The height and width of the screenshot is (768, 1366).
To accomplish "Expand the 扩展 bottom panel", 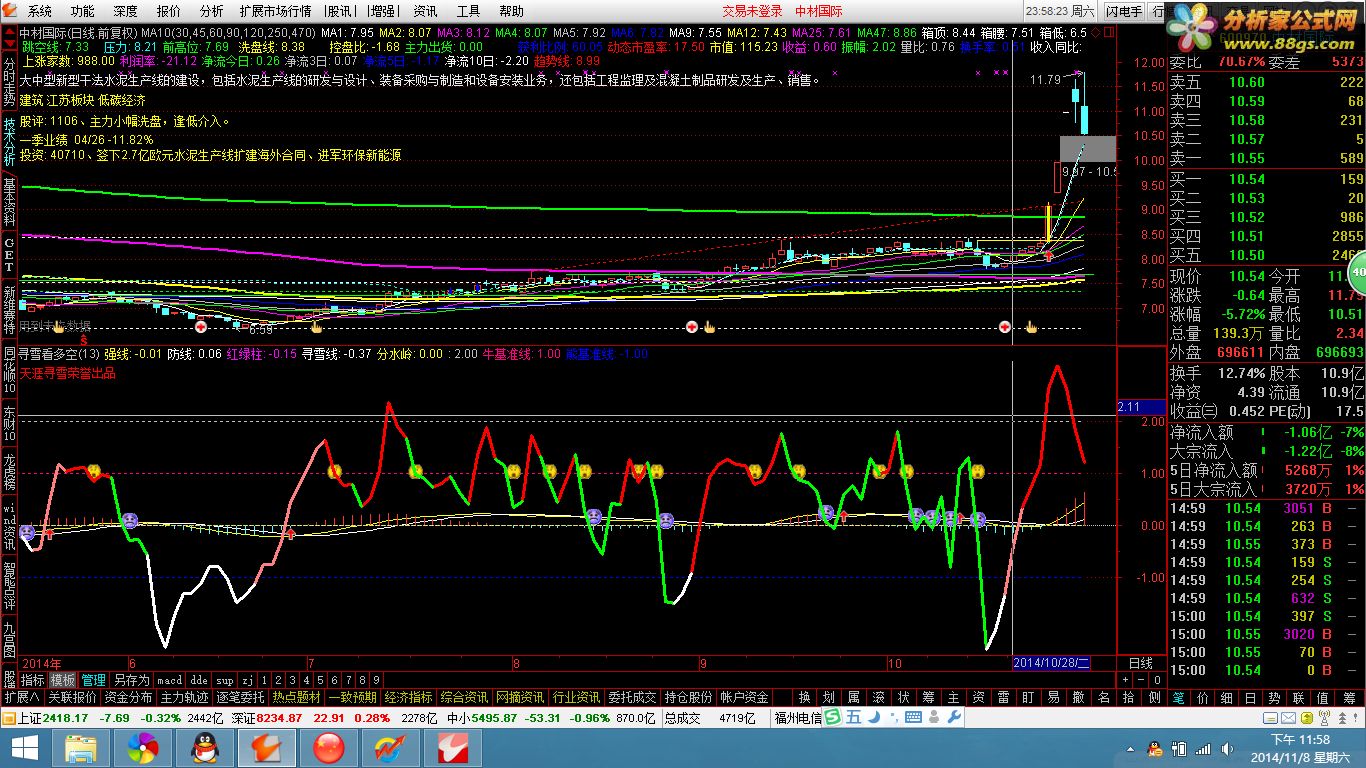I will (x=21, y=697).
